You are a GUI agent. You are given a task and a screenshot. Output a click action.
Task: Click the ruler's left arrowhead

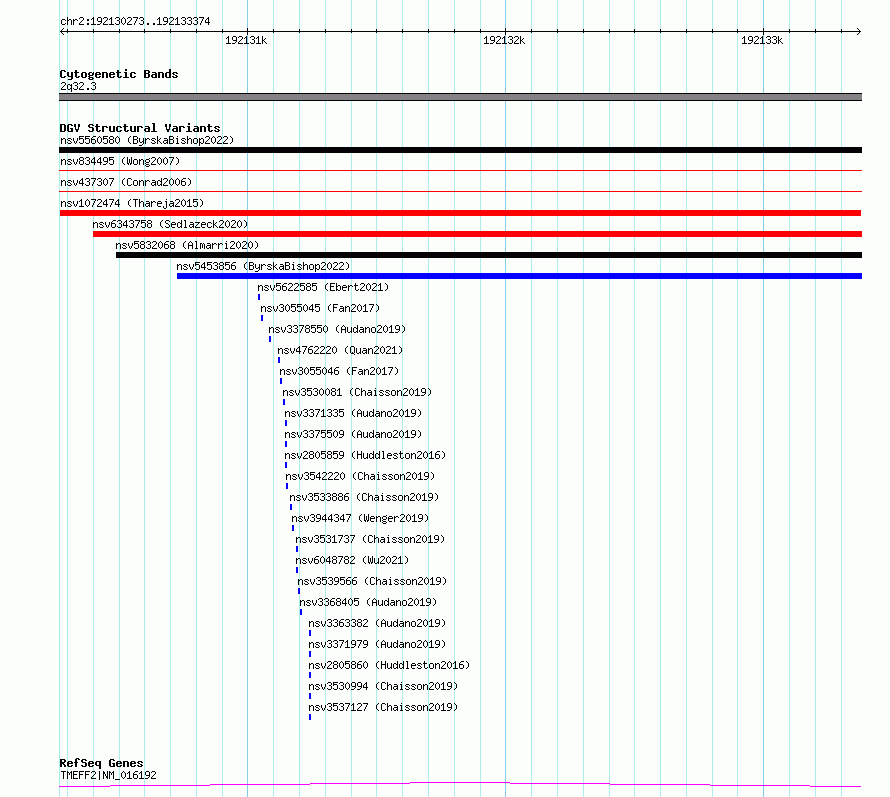[63, 32]
